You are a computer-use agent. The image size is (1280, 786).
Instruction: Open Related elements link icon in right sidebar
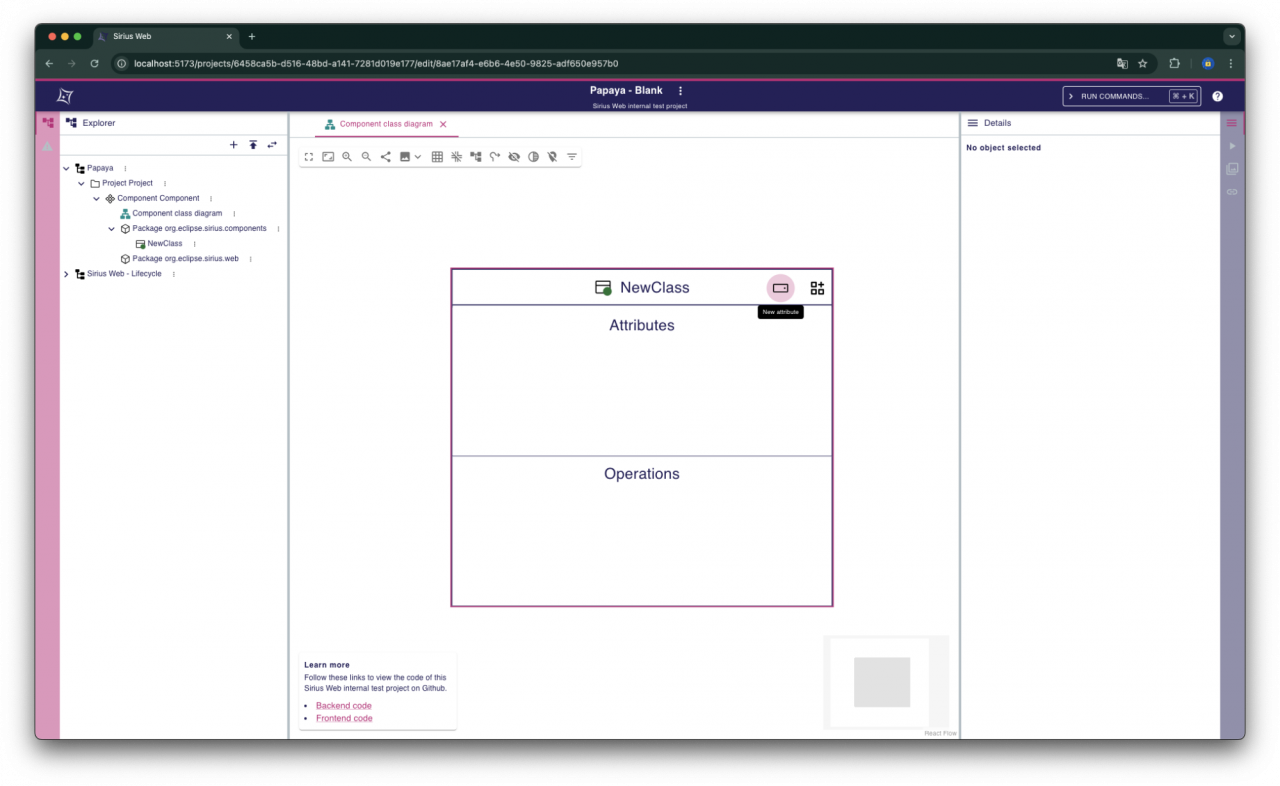(1232, 191)
